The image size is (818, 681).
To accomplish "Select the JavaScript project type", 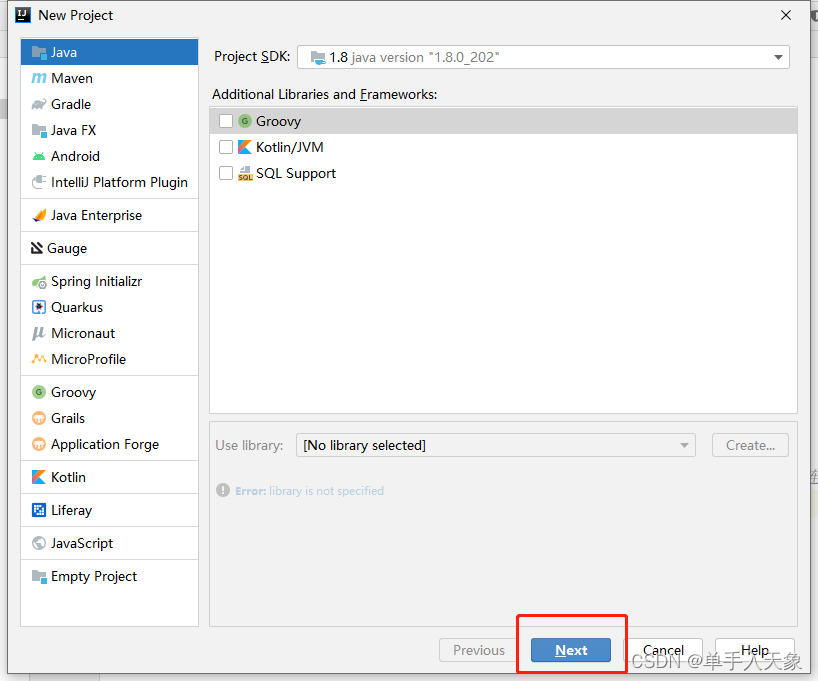I will 110,543.
